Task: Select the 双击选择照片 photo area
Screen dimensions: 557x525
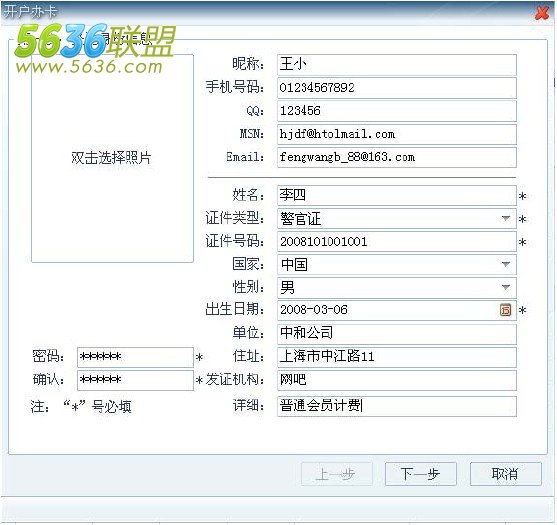Action: [112, 158]
